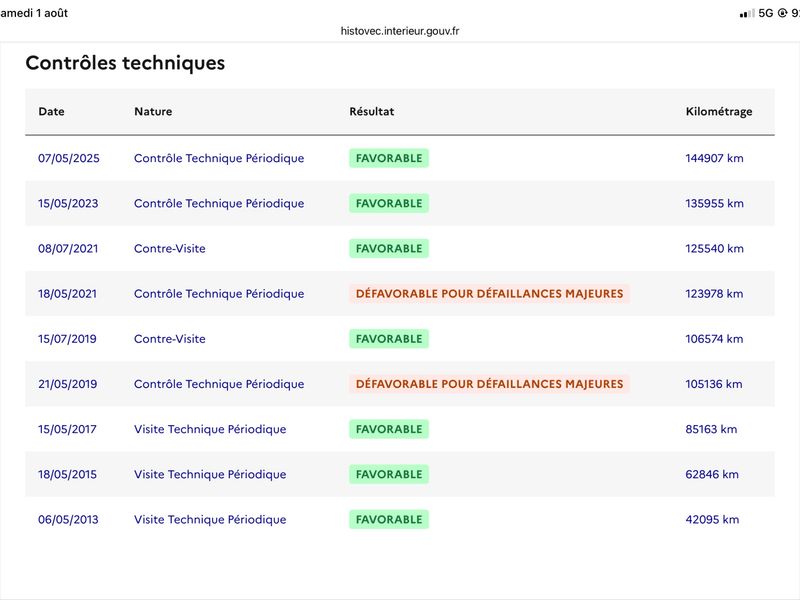Select the FAVORABLE badge for 07/05/2025
The height and width of the screenshot is (600, 800).
[389, 158]
